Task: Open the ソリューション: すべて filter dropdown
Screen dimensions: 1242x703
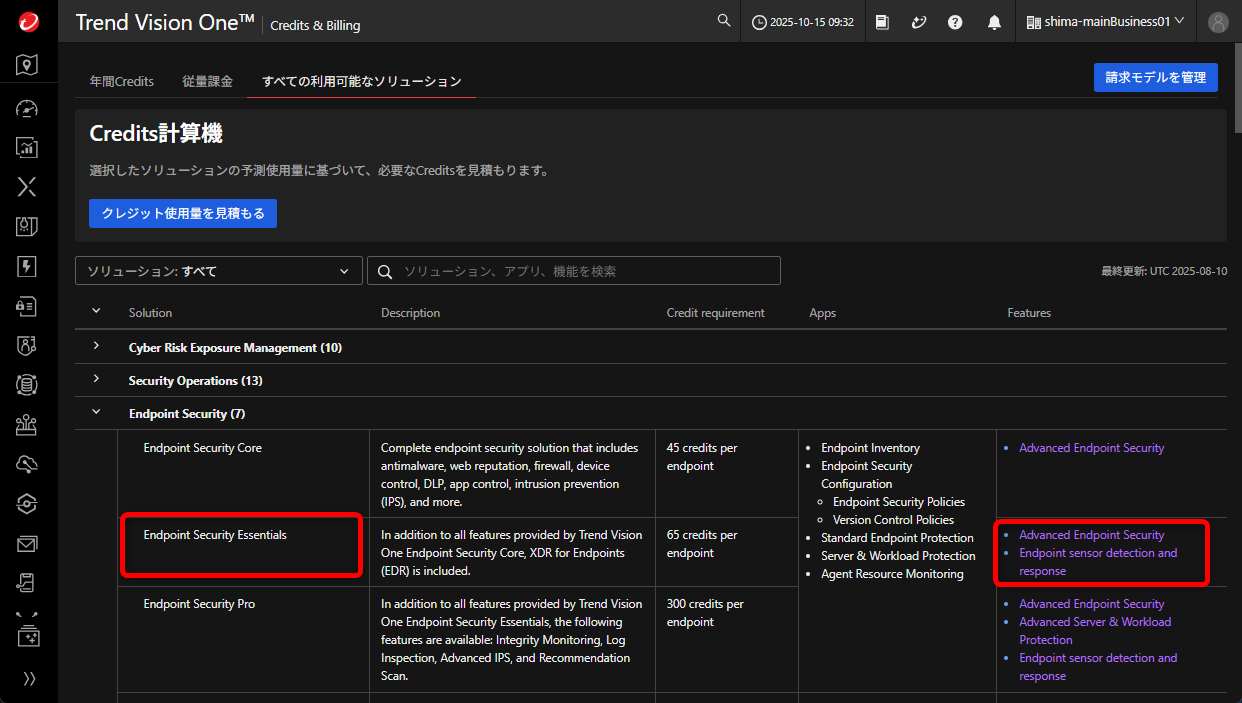Action: tap(218, 271)
